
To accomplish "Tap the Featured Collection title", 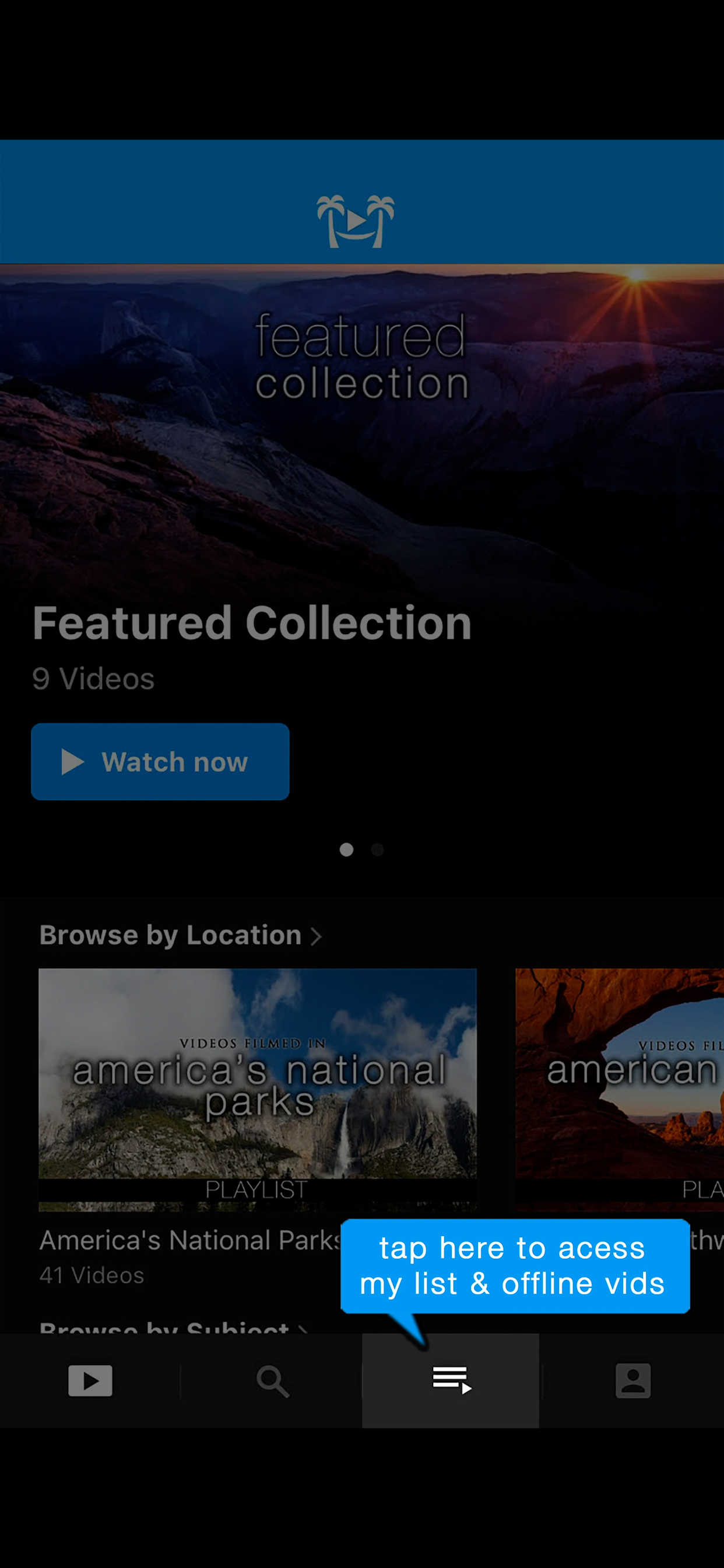I will pos(252,624).
